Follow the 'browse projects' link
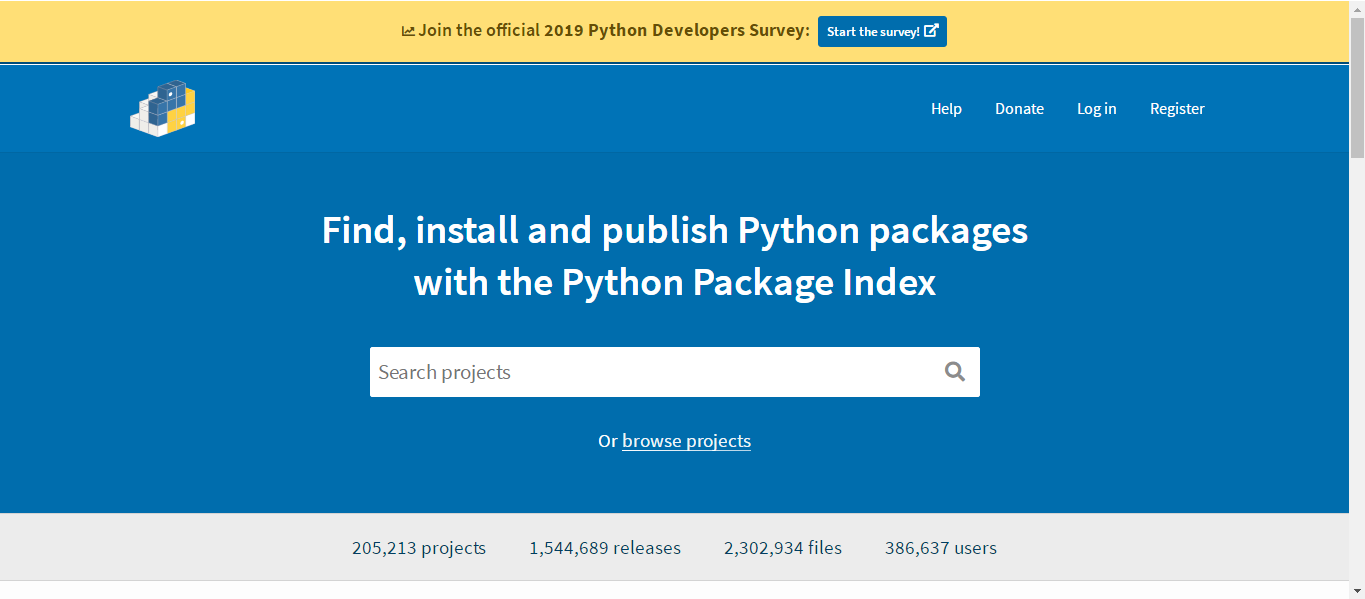This screenshot has height=599, width=1365. [x=686, y=441]
